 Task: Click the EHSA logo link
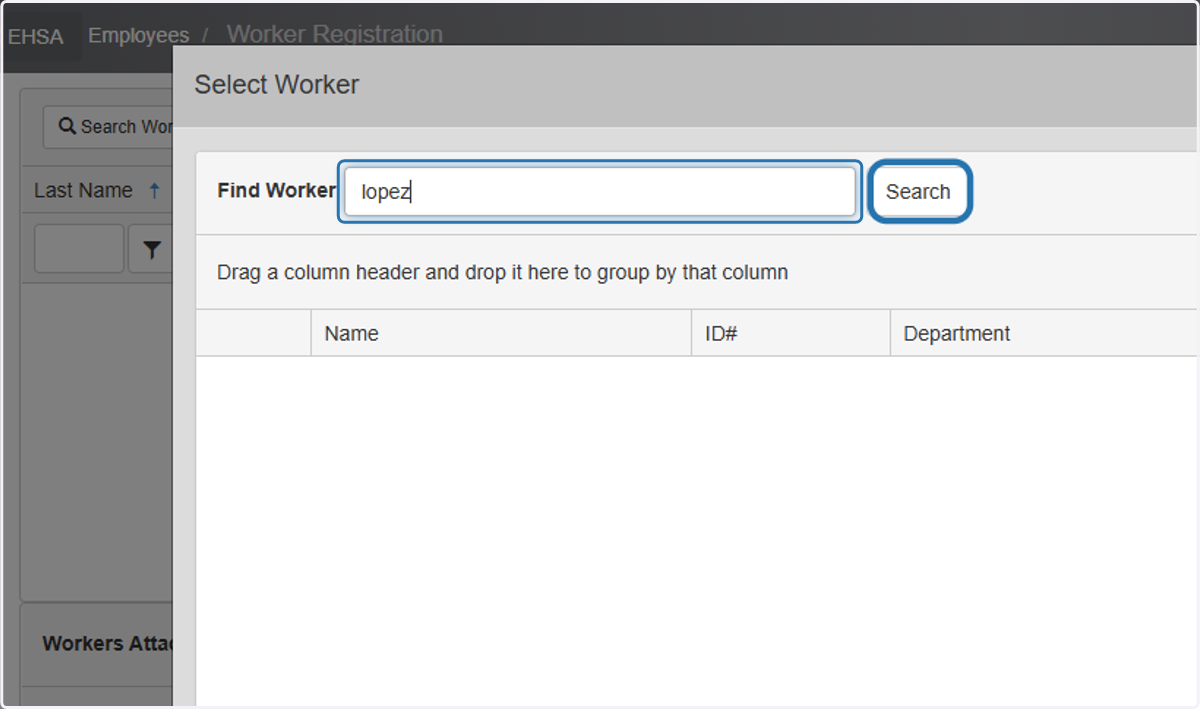pos(36,37)
